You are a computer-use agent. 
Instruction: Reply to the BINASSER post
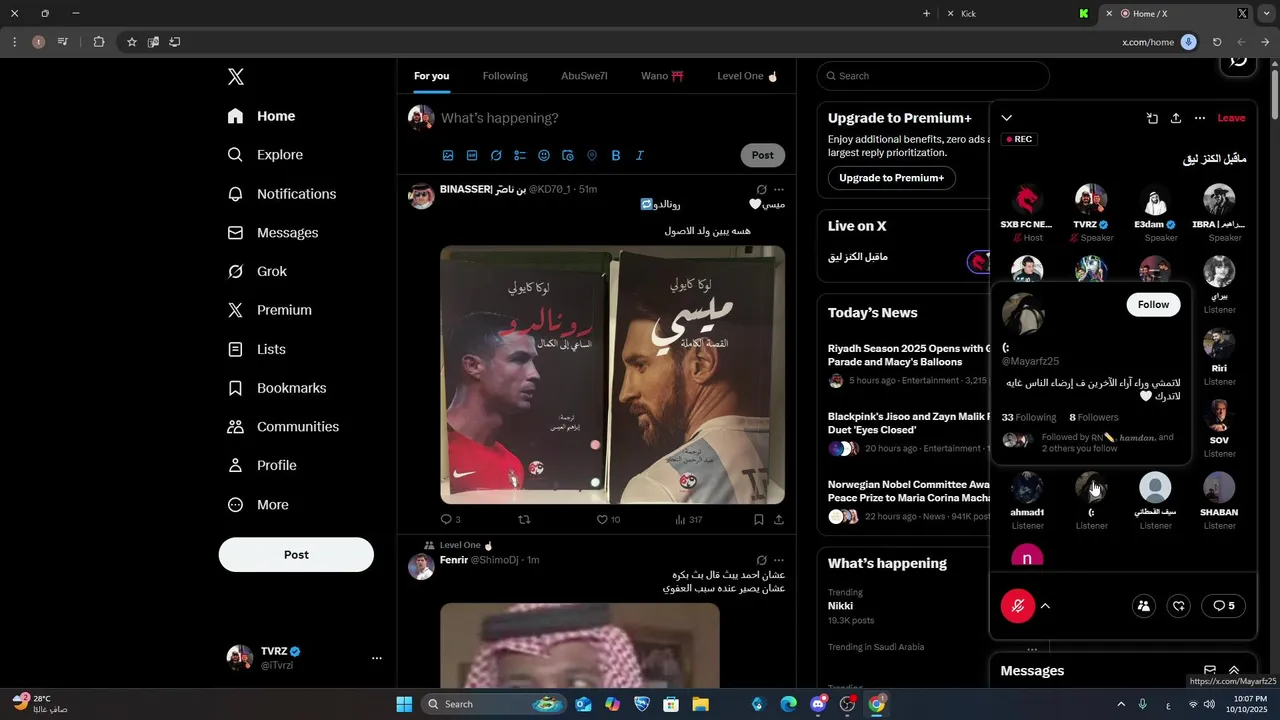coord(451,519)
